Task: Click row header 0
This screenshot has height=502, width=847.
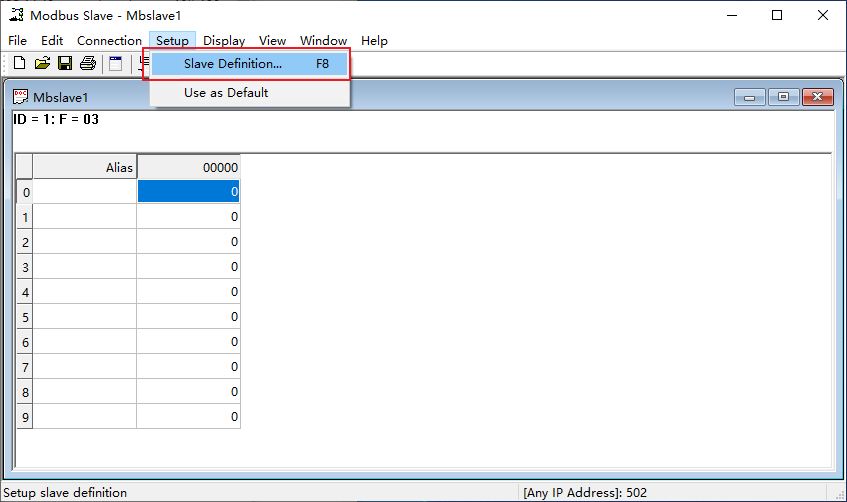Action: point(25,192)
